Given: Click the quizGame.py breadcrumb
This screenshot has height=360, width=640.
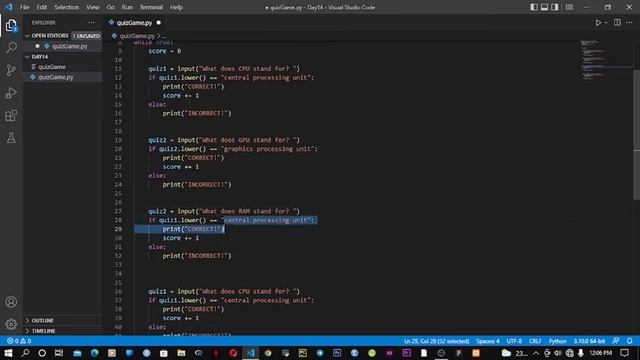Looking at the screenshot, I should pyautogui.click(x=137, y=36).
